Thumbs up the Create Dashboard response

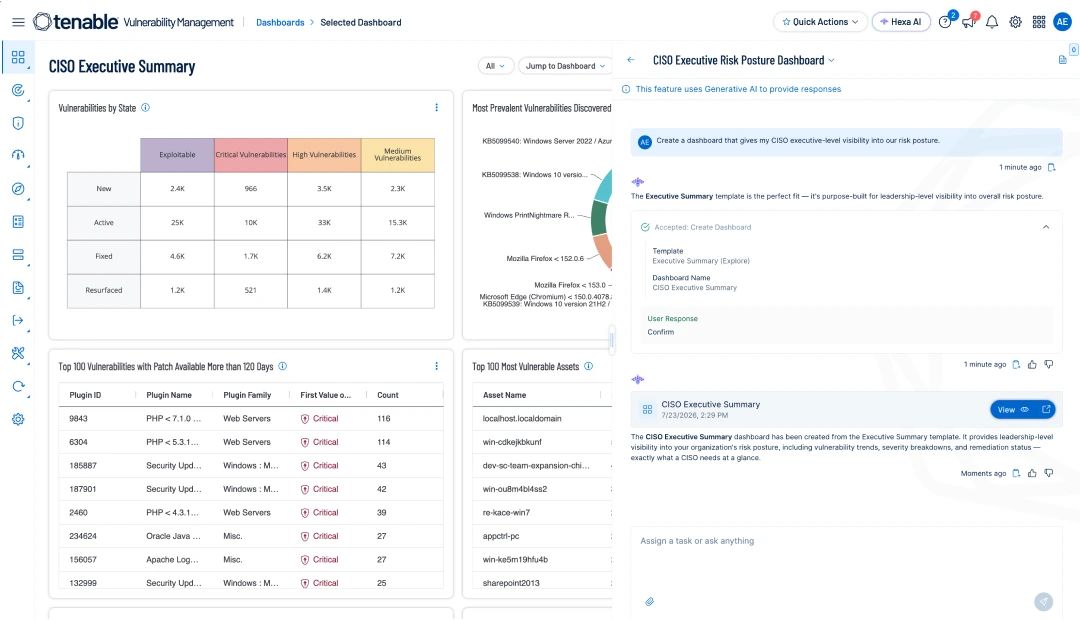[x=1032, y=364]
